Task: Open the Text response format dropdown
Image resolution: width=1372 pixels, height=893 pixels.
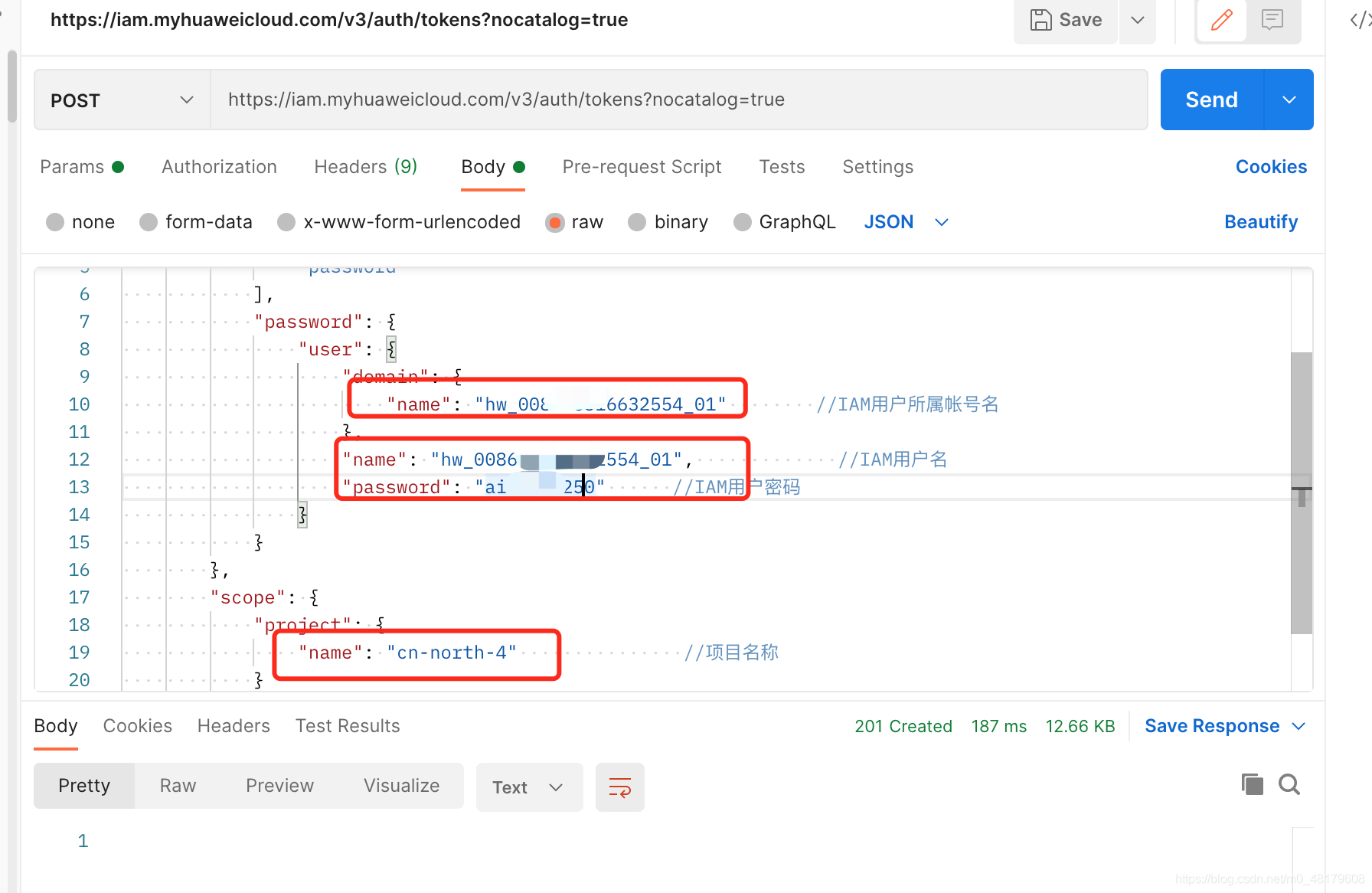Action: (529, 787)
